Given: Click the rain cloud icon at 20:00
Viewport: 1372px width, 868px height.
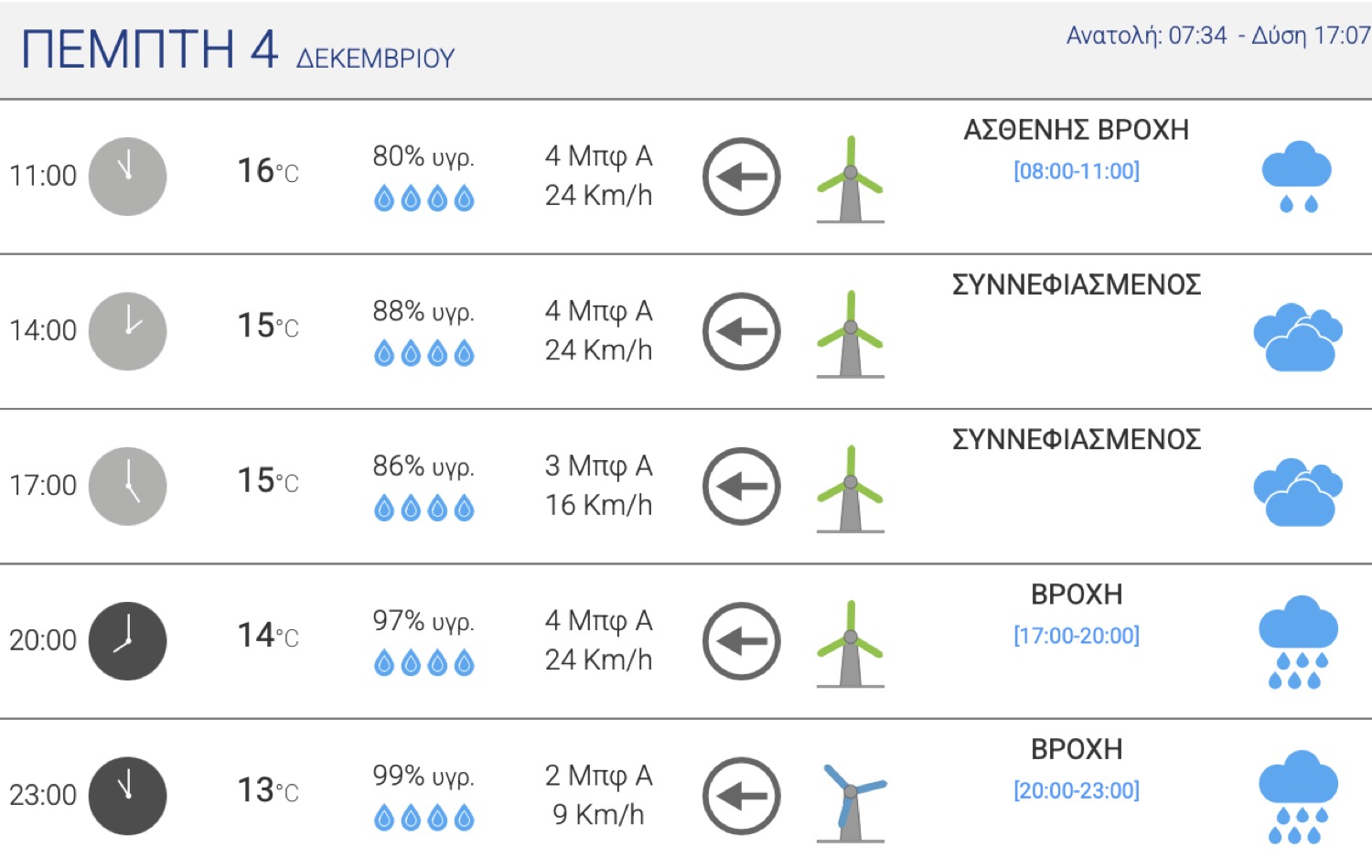Looking at the screenshot, I should 1297,641.
